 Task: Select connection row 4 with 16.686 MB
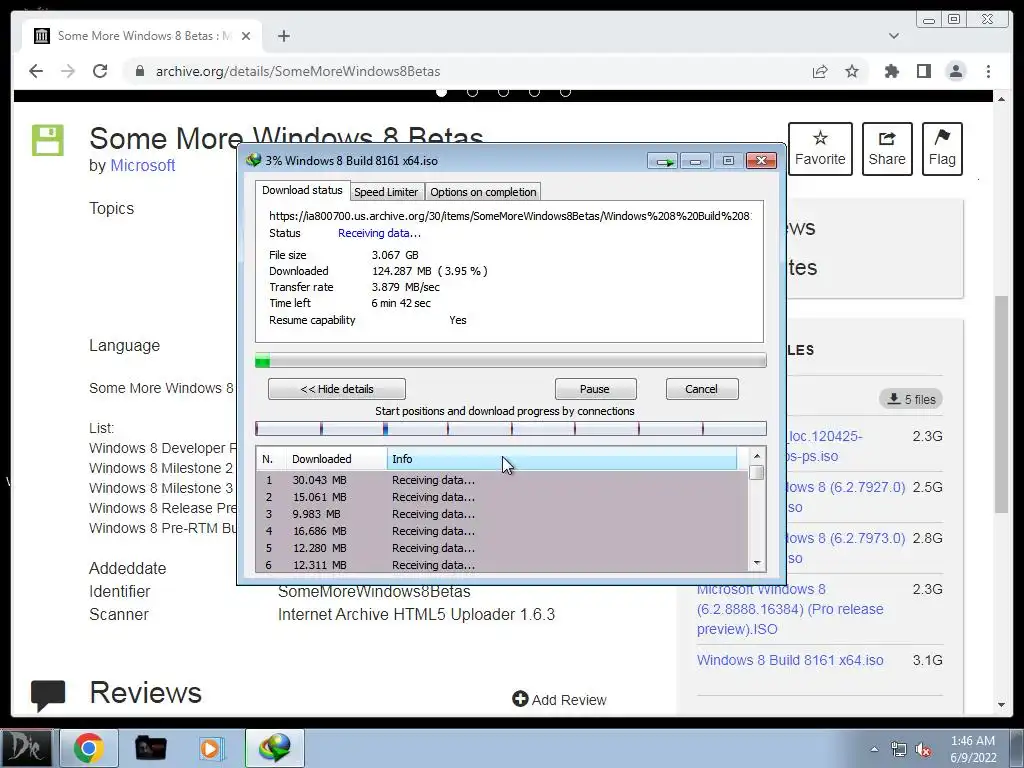502,531
